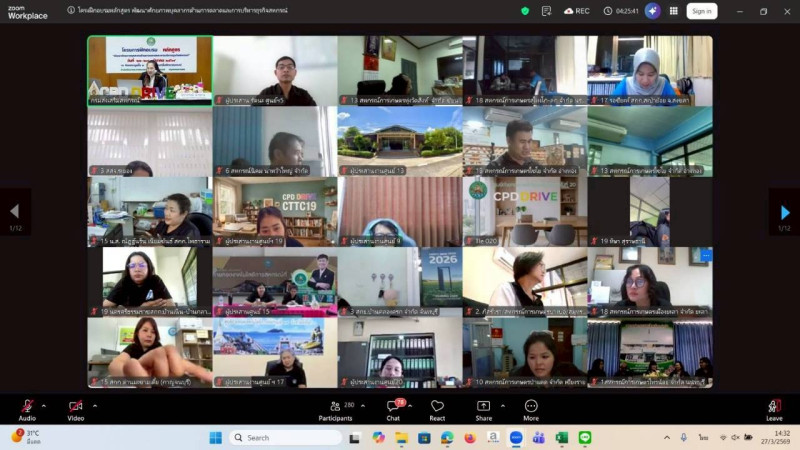
Task: Unmute the microphone with the Audio button
Action: [x=27, y=407]
